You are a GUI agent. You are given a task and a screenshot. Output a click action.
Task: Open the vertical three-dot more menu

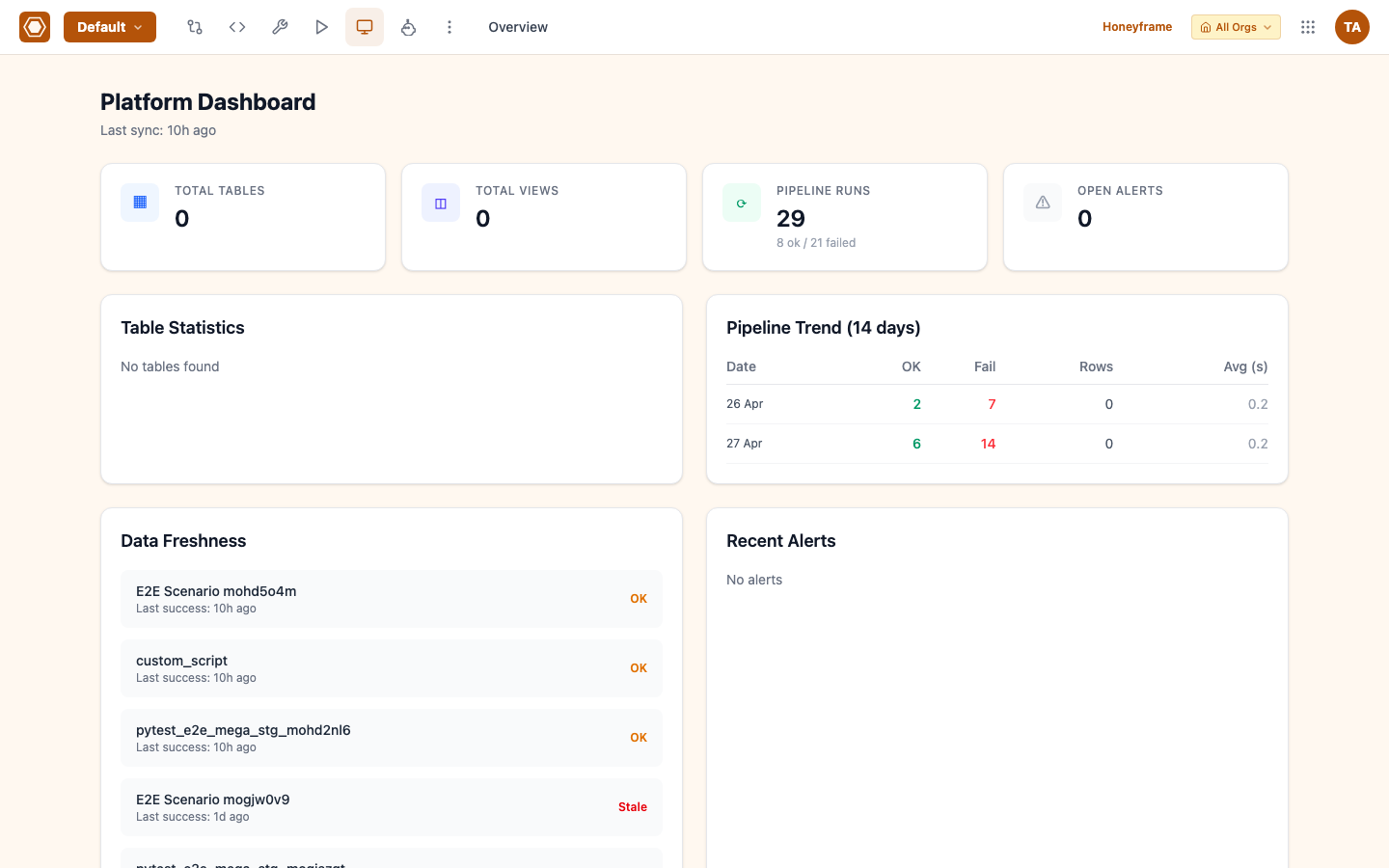point(449,27)
